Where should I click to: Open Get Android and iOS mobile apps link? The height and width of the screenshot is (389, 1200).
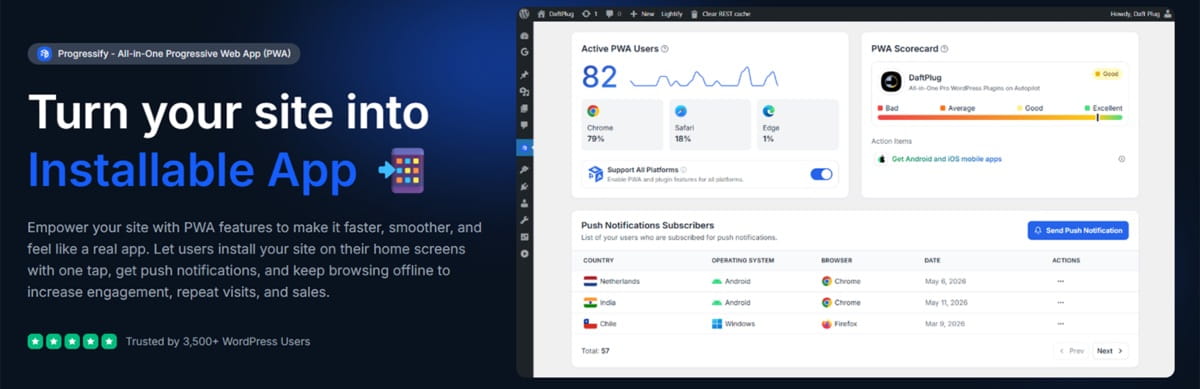[946, 159]
